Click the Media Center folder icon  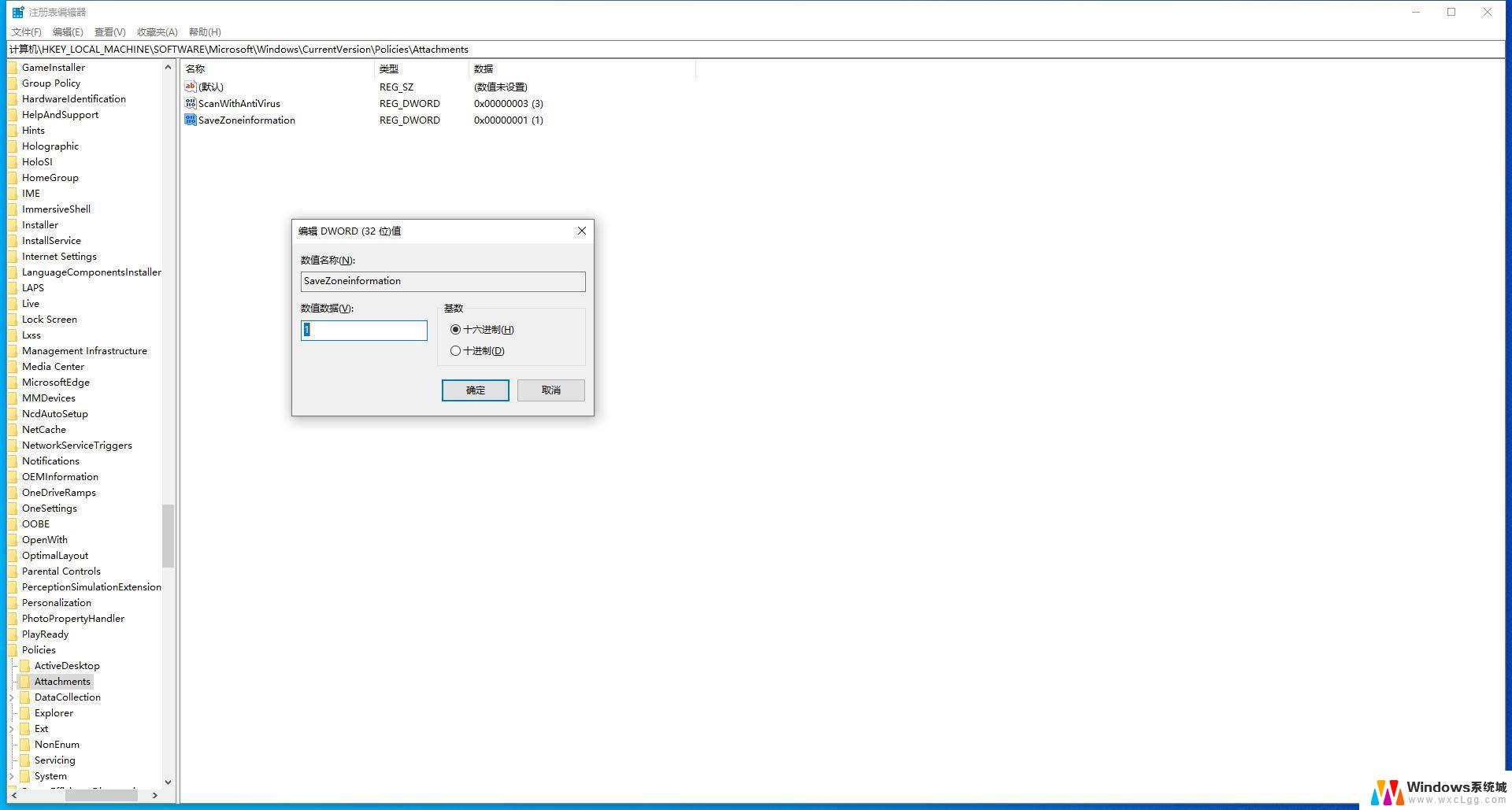(13, 367)
